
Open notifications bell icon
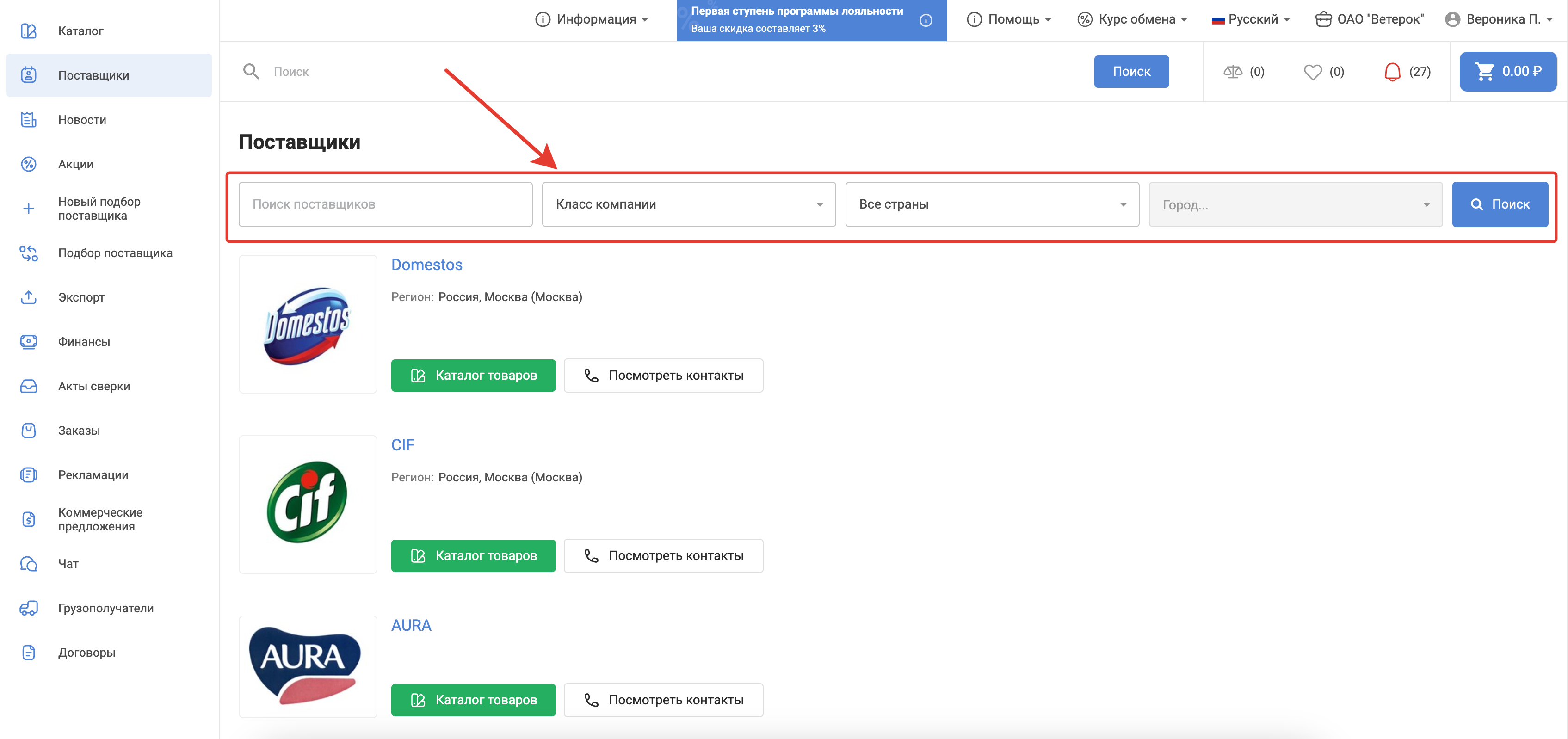click(x=1392, y=72)
